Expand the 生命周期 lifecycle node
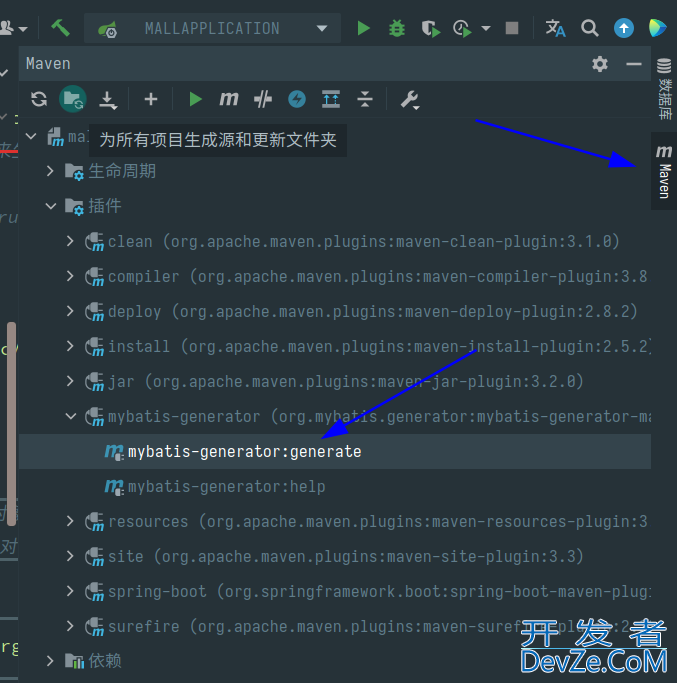This screenshot has width=677, height=683. point(50,171)
